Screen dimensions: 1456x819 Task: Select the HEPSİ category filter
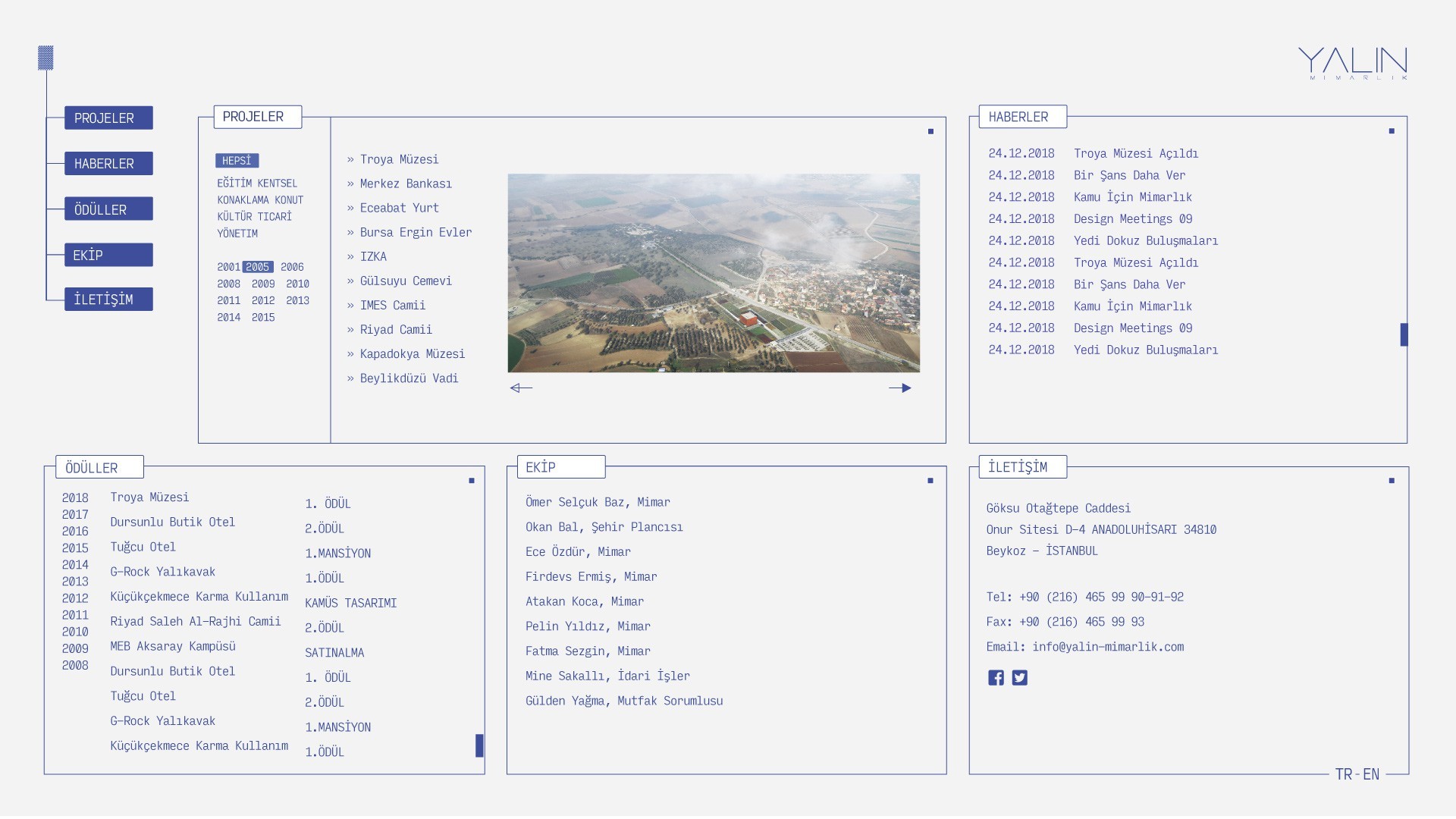(x=237, y=161)
